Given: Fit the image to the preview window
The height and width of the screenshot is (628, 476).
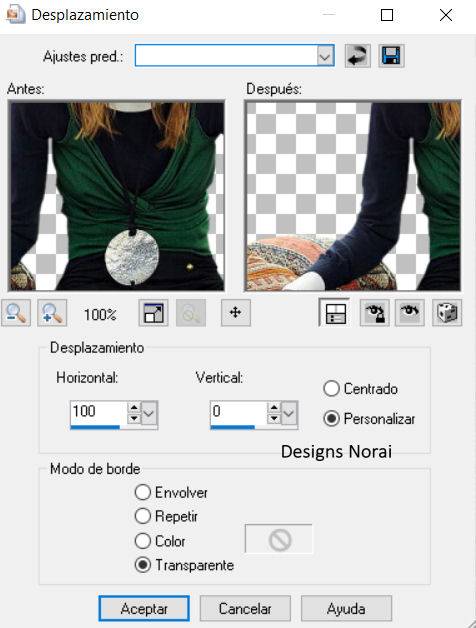Looking at the screenshot, I should click(x=153, y=313).
